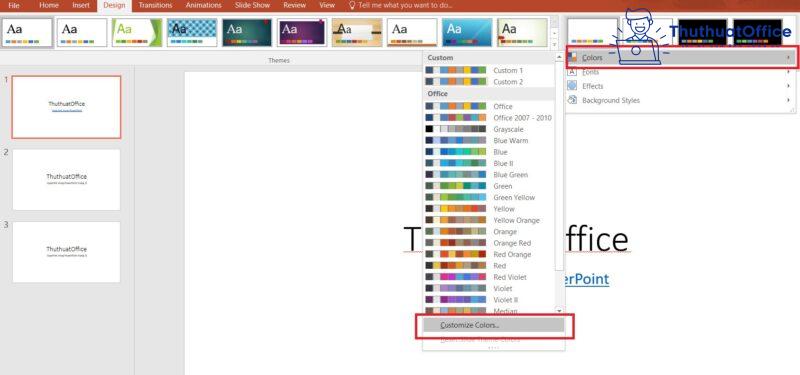This screenshot has height=375, width=800.
Task: Select slide 2 thumbnail in panel
Action: (x=66, y=180)
